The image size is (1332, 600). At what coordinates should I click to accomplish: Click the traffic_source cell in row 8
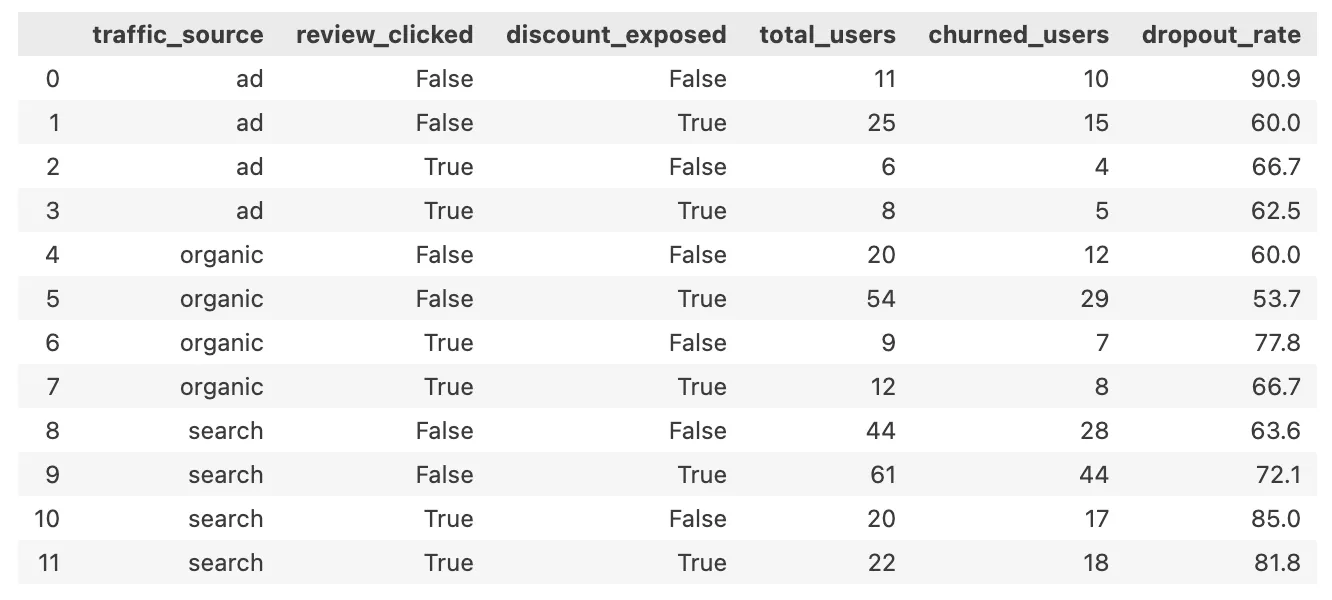click(x=225, y=431)
